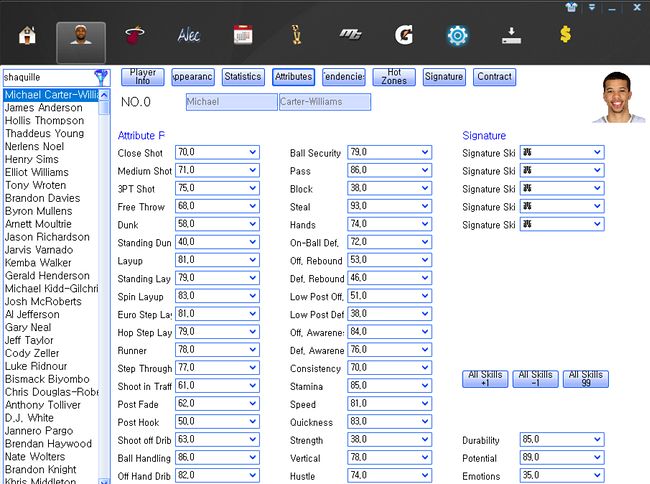Click the download/save icon in toolbar

(x=511, y=37)
